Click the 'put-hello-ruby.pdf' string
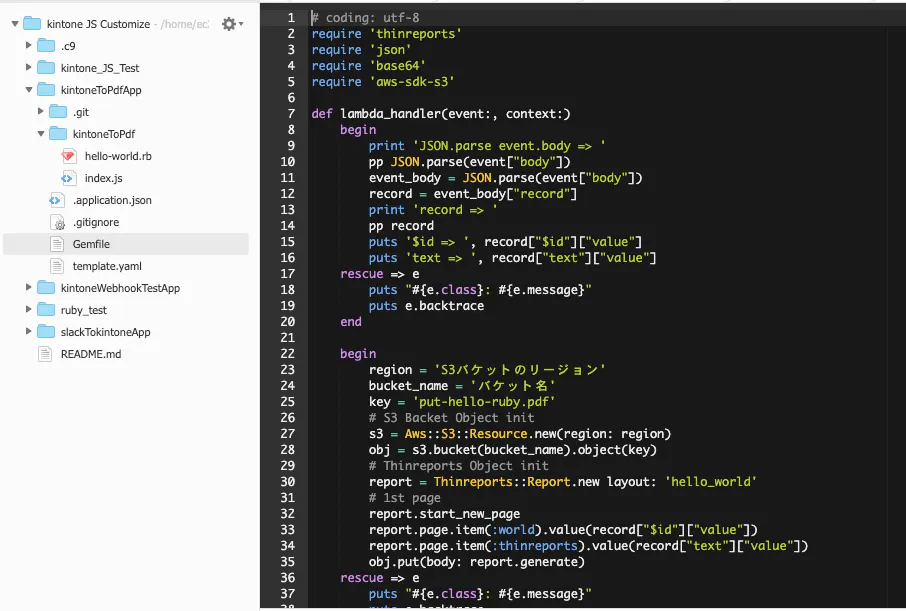906x611 pixels. [x=484, y=402]
